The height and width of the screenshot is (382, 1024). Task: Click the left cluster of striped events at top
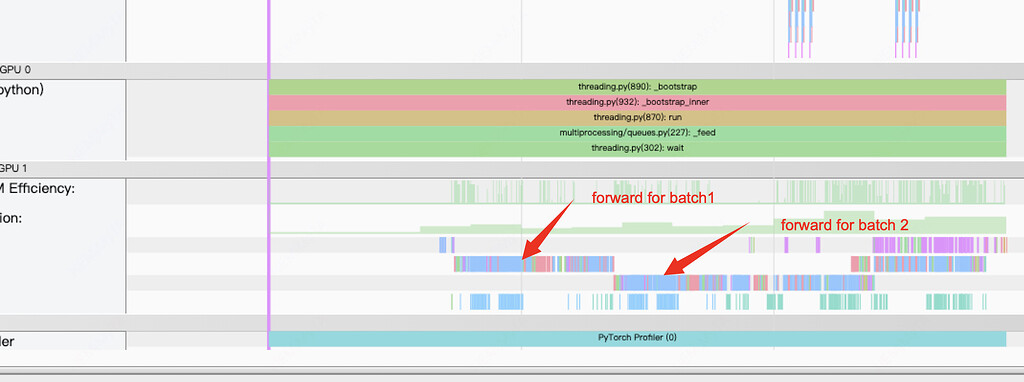[x=801, y=29]
